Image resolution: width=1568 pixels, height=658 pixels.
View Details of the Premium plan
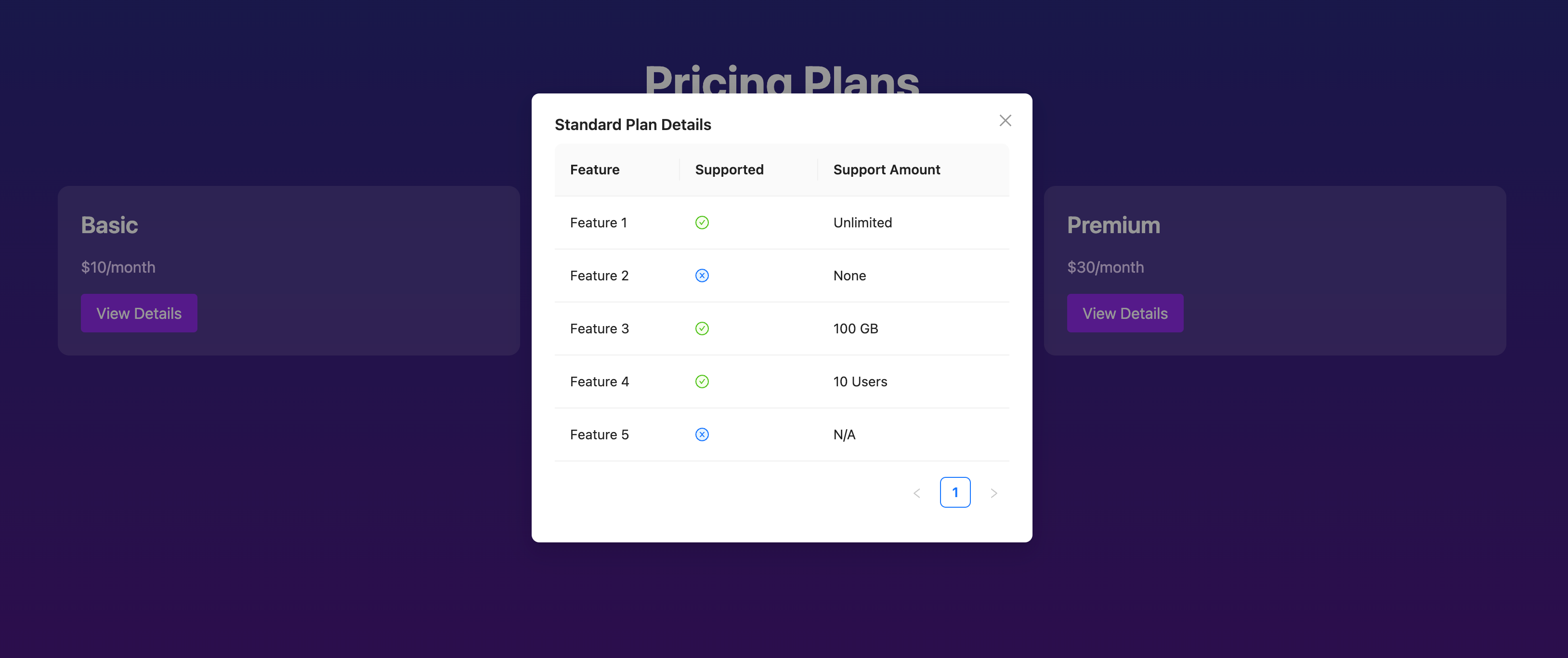coord(1125,314)
